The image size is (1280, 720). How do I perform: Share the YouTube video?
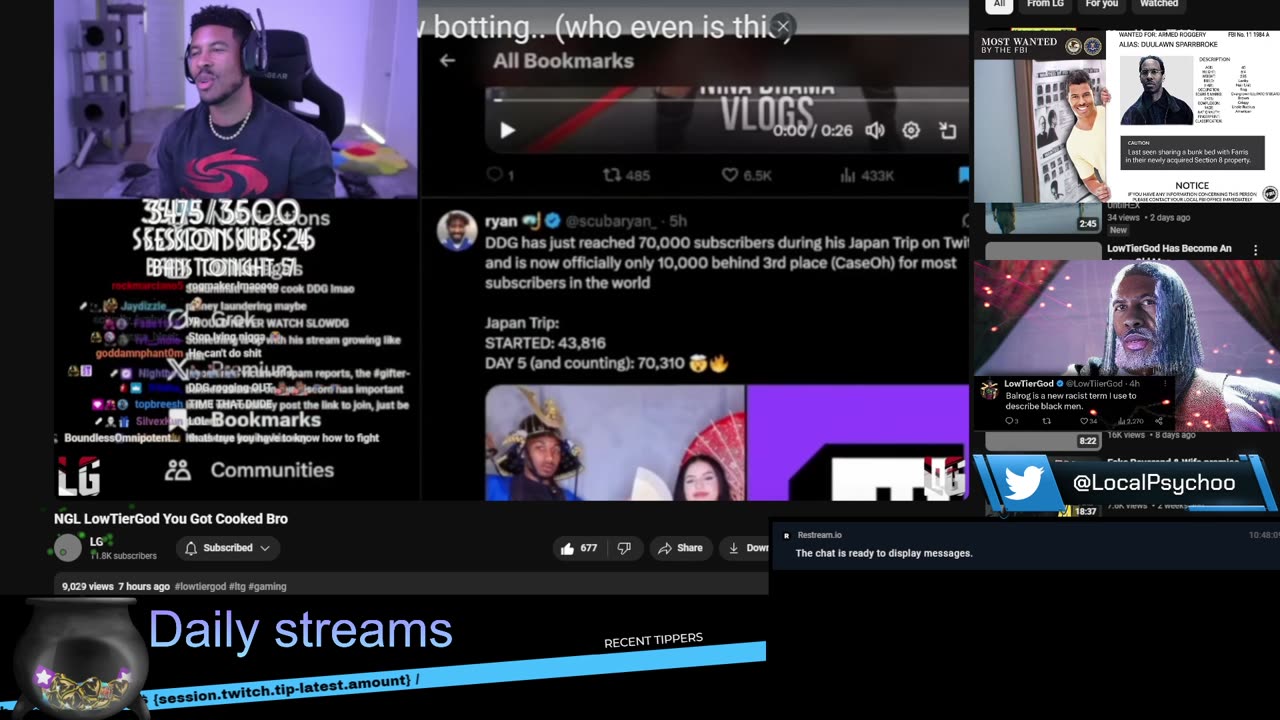click(x=680, y=548)
